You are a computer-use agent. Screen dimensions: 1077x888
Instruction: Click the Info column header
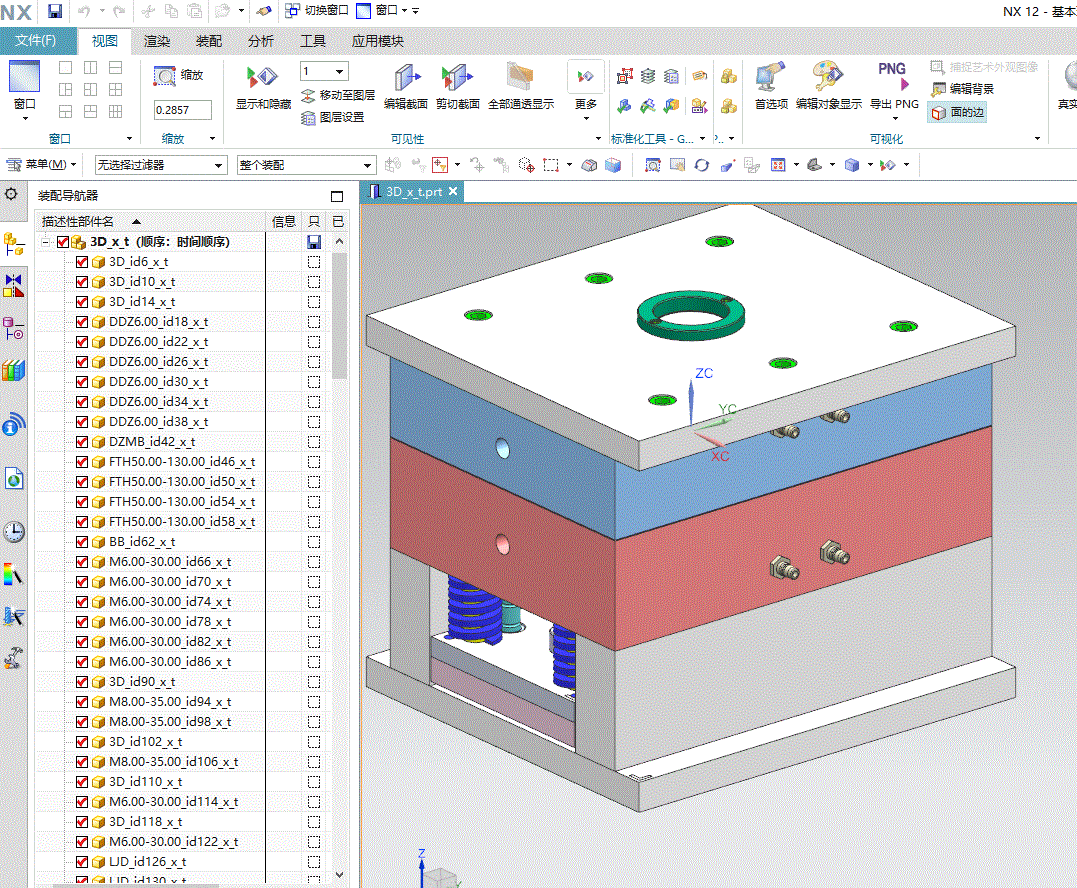[x=284, y=221]
